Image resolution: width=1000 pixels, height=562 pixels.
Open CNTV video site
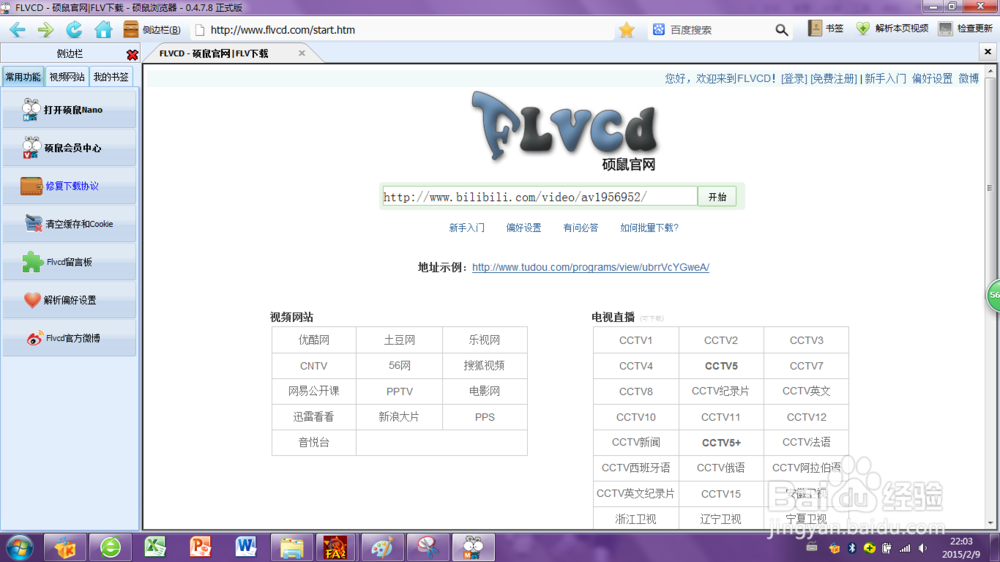314,366
